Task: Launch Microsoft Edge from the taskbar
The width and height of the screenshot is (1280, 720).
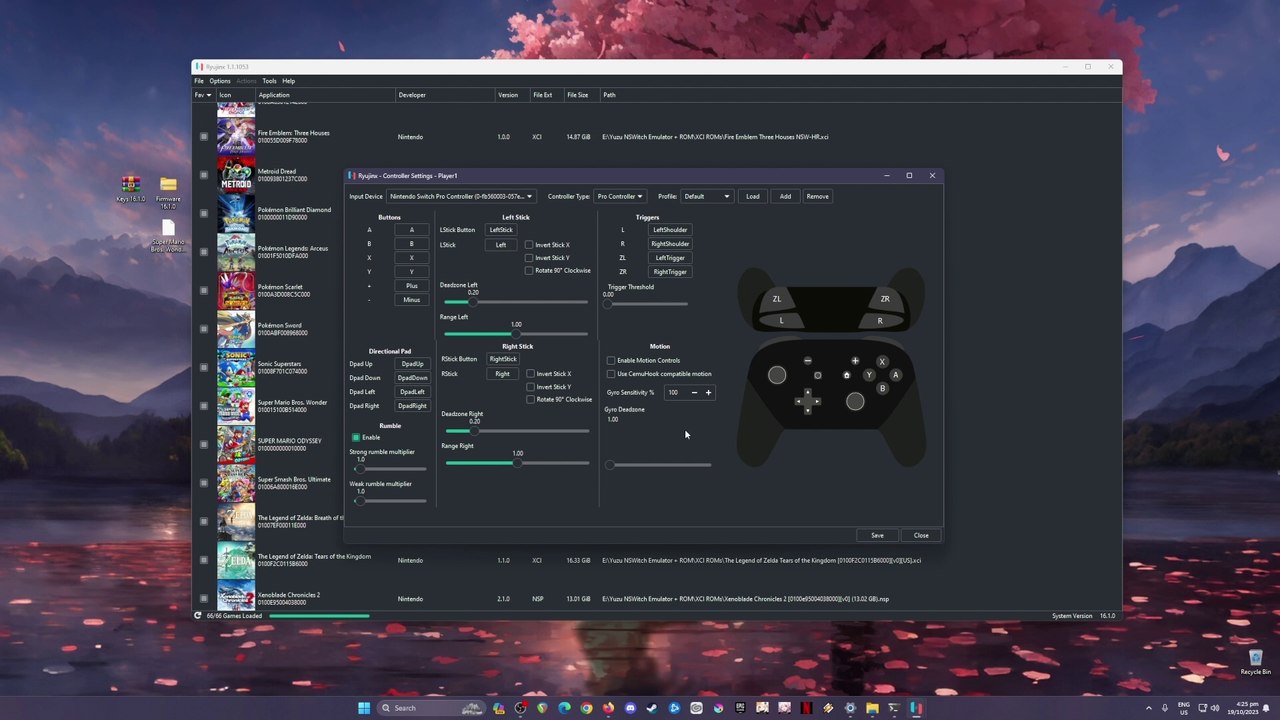Action: pyautogui.click(x=565, y=708)
